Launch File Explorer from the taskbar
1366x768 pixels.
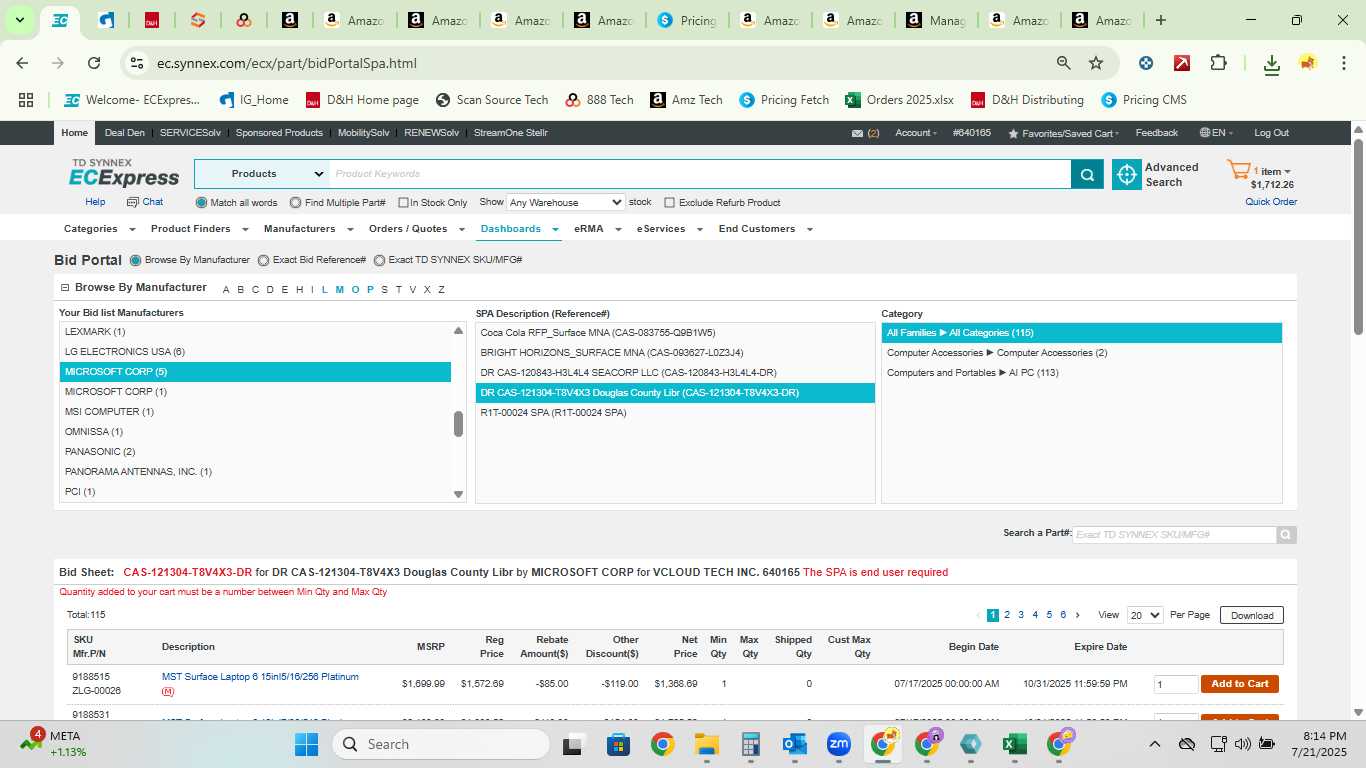point(707,744)
